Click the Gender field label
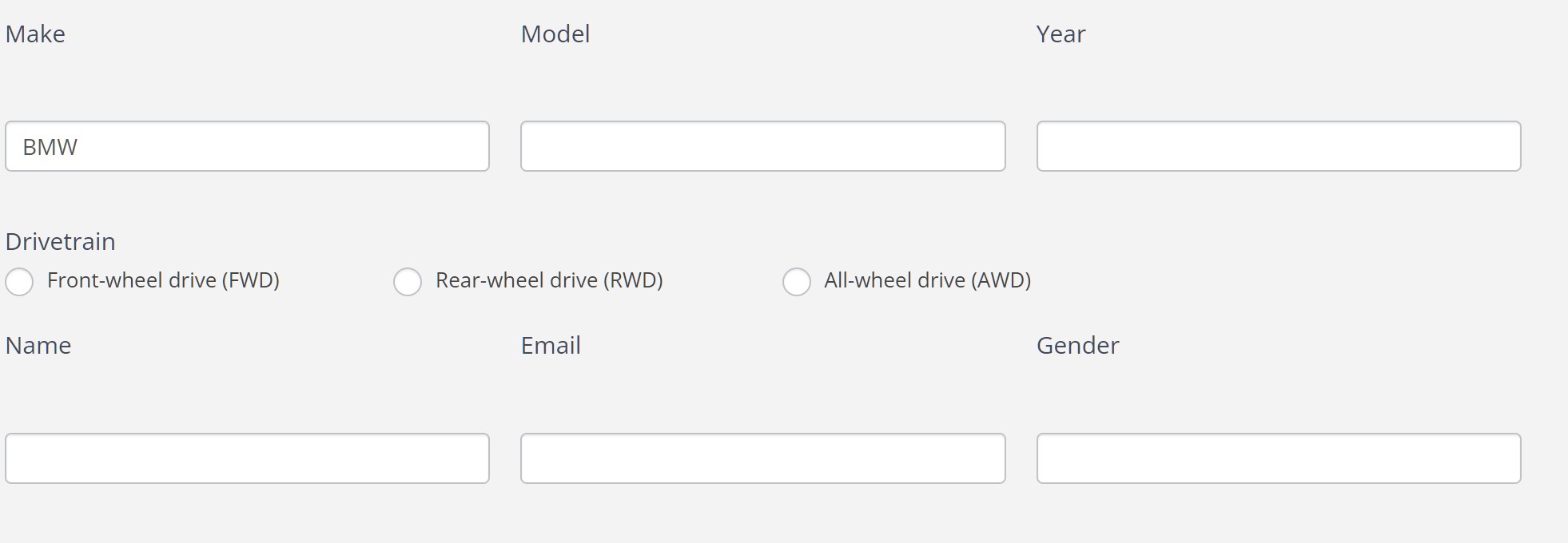This screenshot has width=1568, height=543. (1078, 346)
